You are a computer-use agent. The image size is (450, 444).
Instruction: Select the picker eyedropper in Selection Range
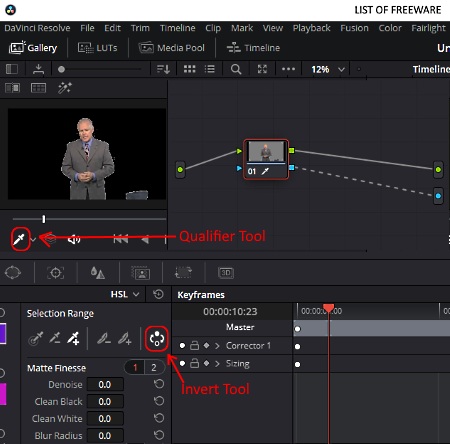36,339
